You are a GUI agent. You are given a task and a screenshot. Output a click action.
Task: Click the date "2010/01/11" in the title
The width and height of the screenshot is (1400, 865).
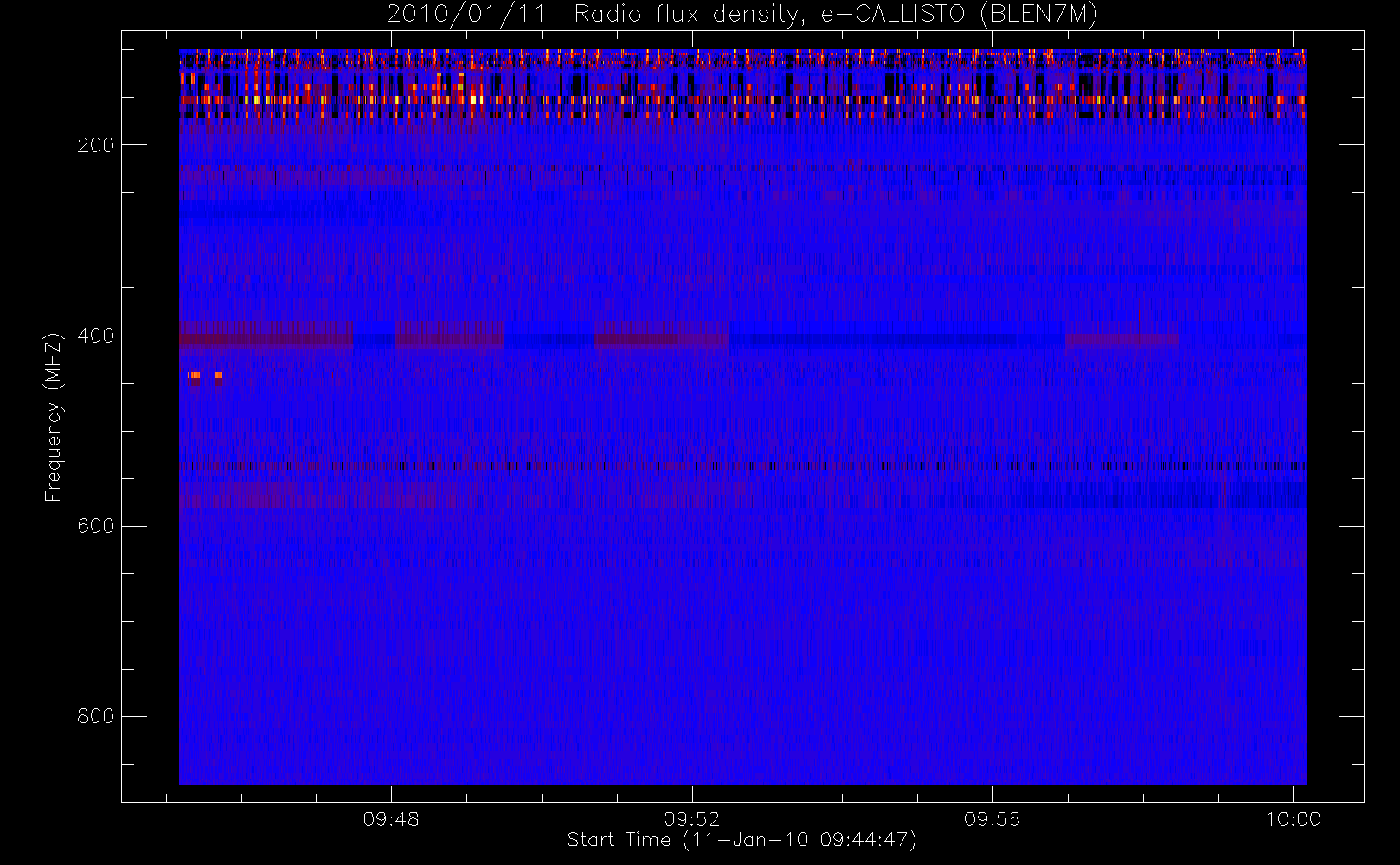466,14
